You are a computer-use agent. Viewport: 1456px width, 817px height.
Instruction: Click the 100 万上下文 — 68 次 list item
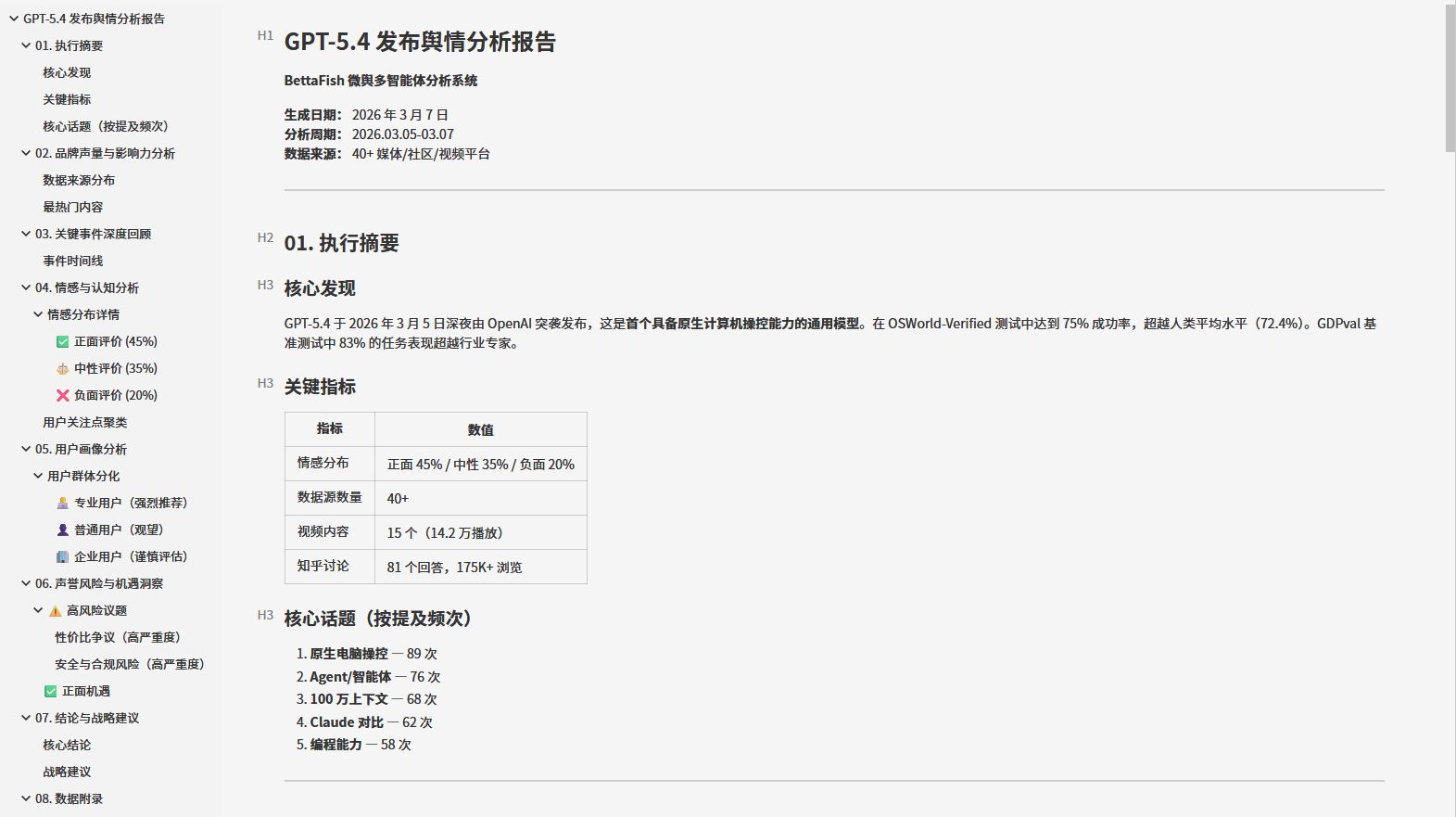point(373,699)
